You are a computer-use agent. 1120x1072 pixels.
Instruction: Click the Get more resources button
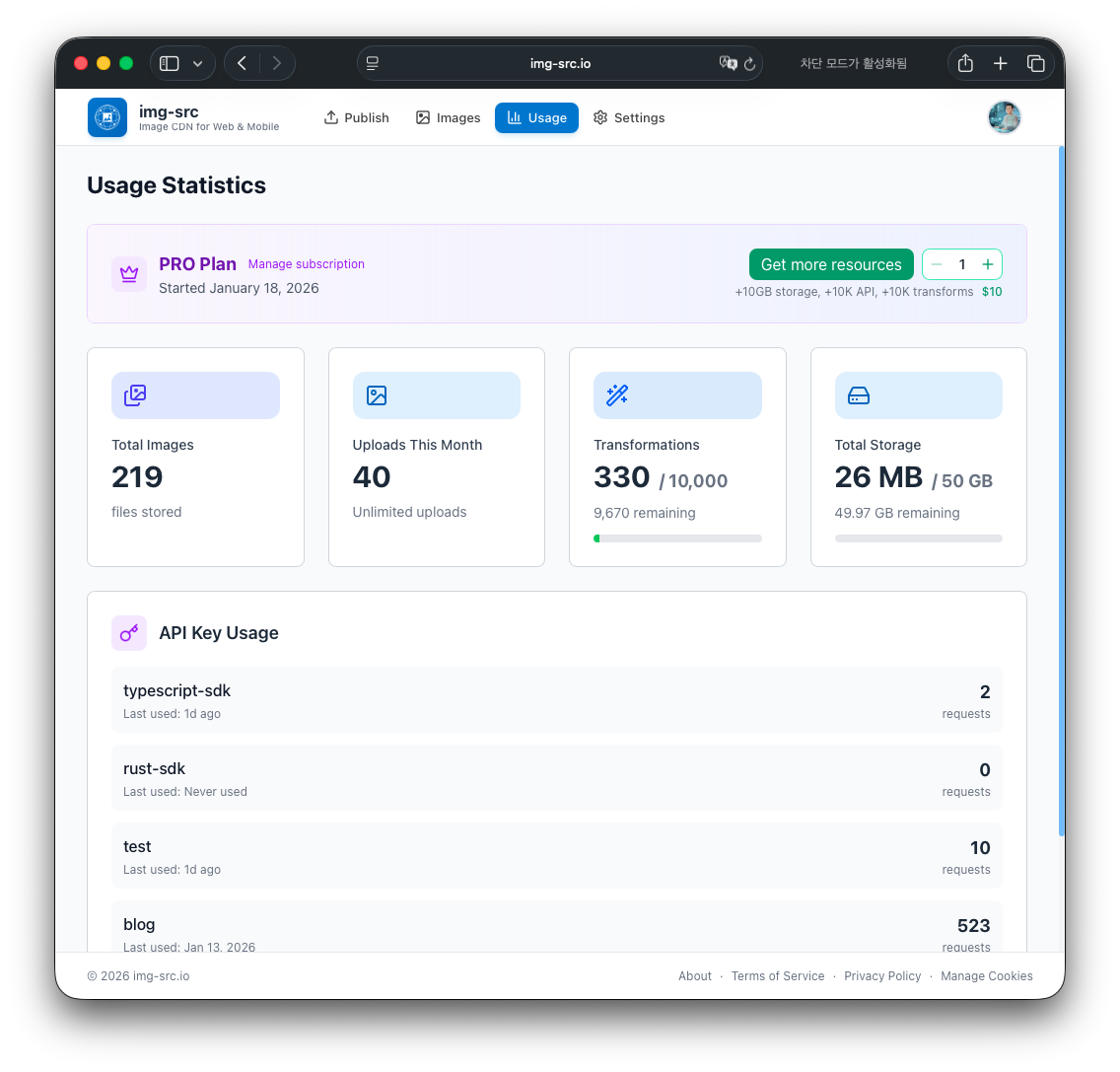tap(831, 264)
